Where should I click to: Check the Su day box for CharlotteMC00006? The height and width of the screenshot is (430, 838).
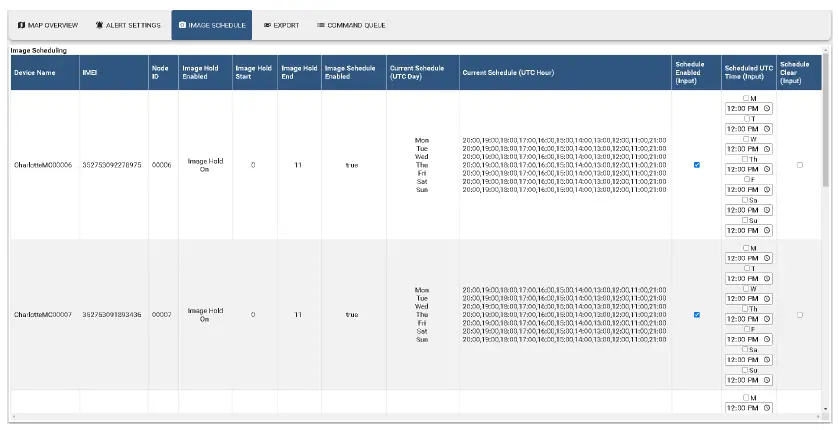click(x=744, y=220)
